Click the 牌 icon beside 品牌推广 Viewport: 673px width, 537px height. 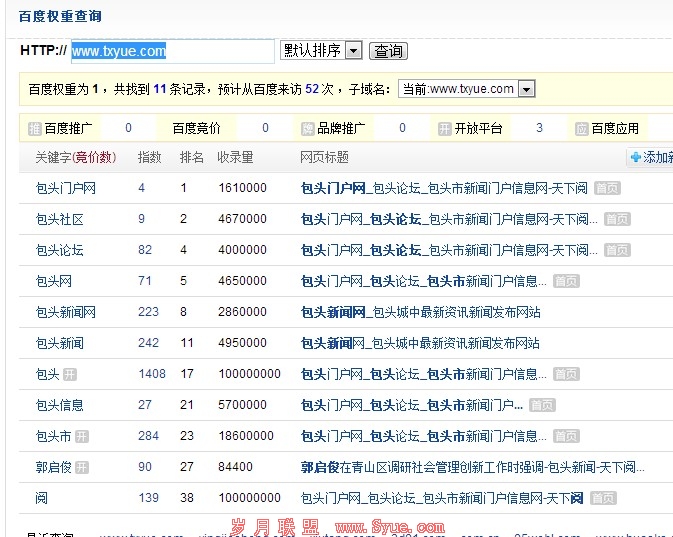click(307, 128)
